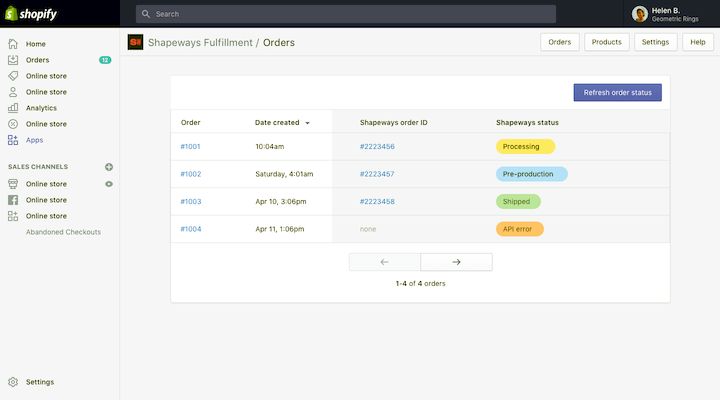Go to next page of orders
This screenshot has height=400, width=720.
(x=456, y=262)
